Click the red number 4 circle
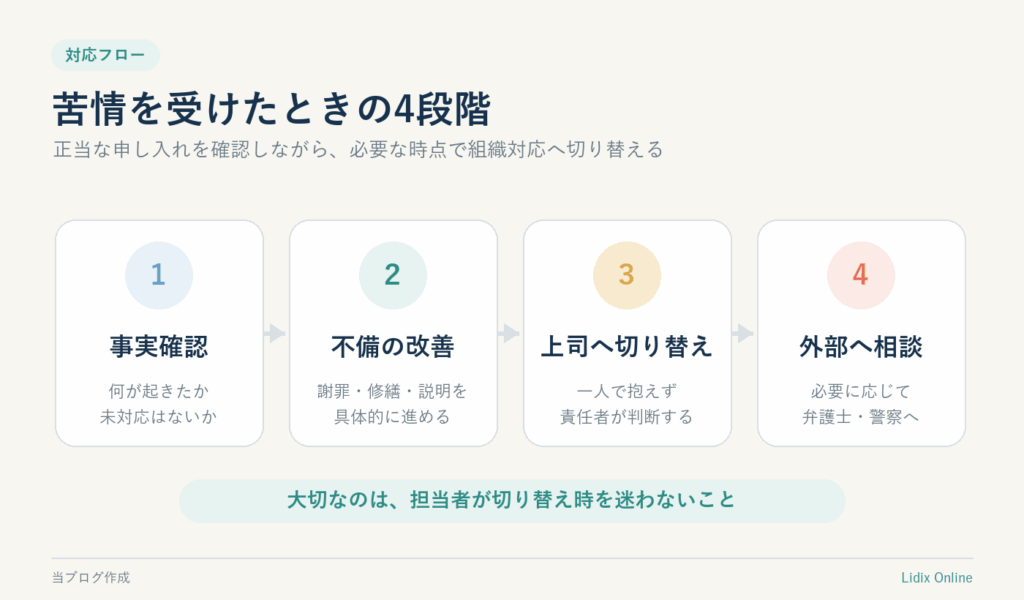The width and height of the screenshot is (1024, 600). pyautogui.click(x=861, y=275)
